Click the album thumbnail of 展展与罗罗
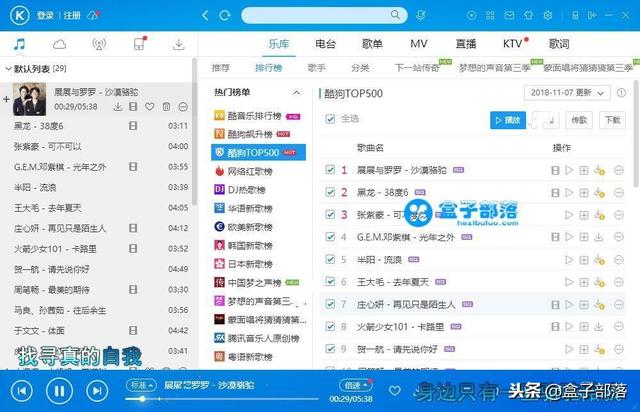 (29, 99)
